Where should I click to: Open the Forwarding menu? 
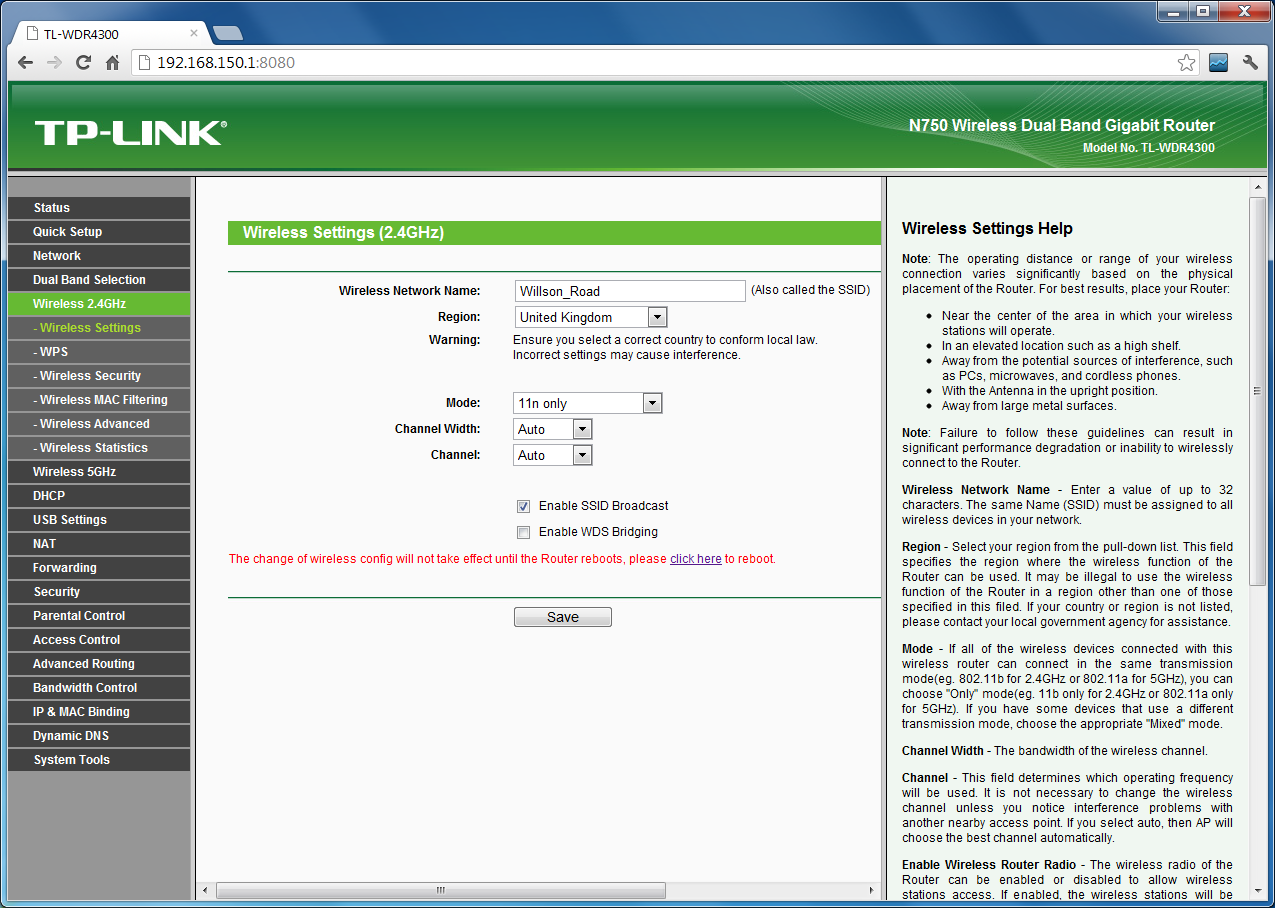[98, 568]
